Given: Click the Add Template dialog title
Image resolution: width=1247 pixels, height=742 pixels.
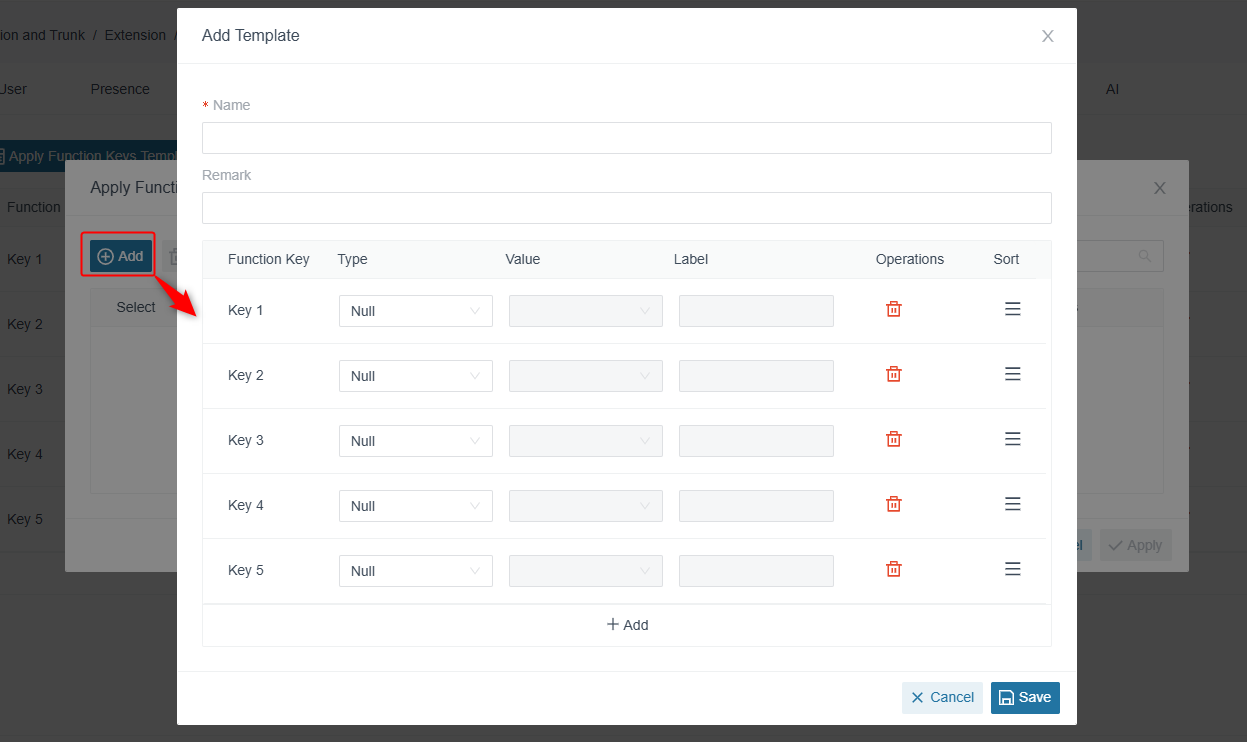Looking at the screenshot, I should [x=251, y=36].
